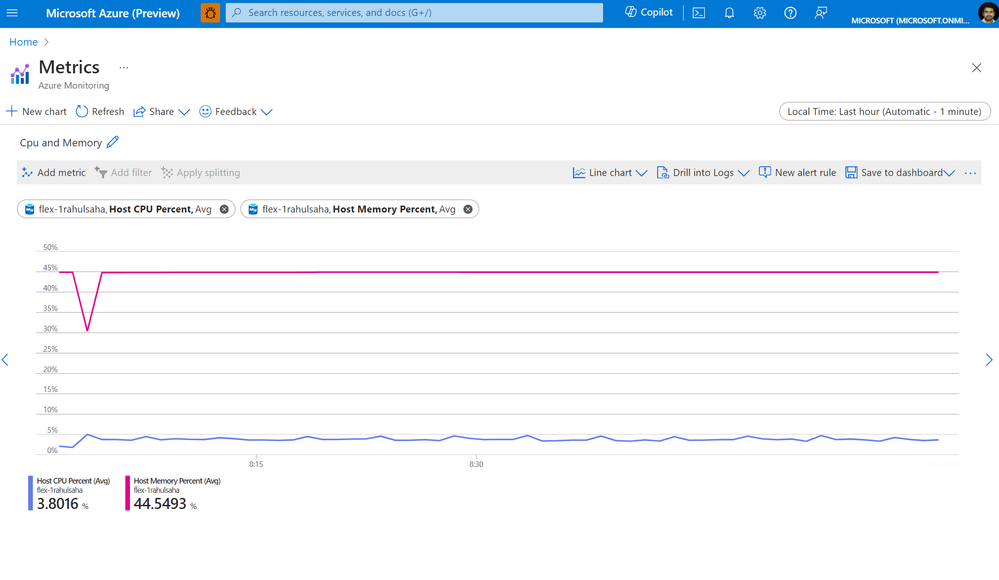Launch Cloud Shell terminal icon

[699, 13]
